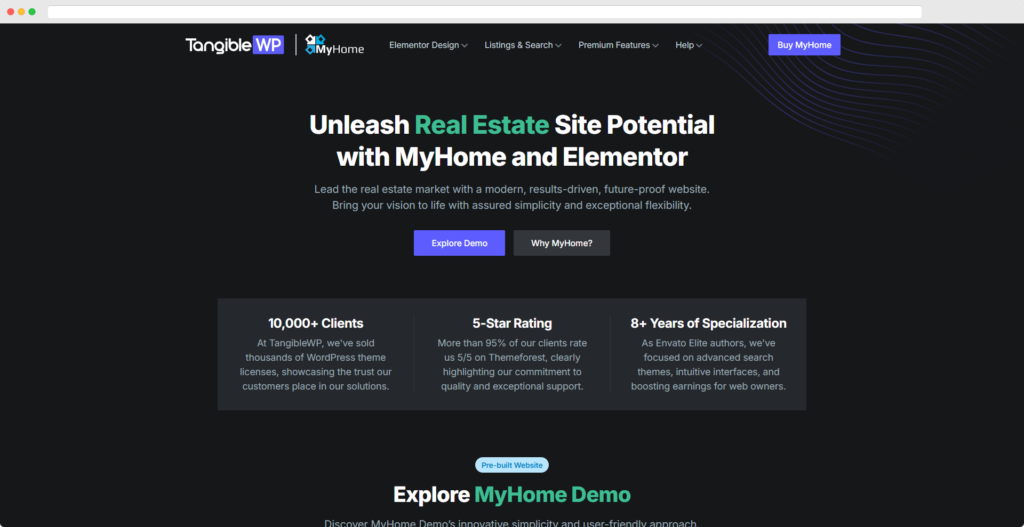Click the yellow minimize window dot
1024x527 pixels.
tap(22, 12)
